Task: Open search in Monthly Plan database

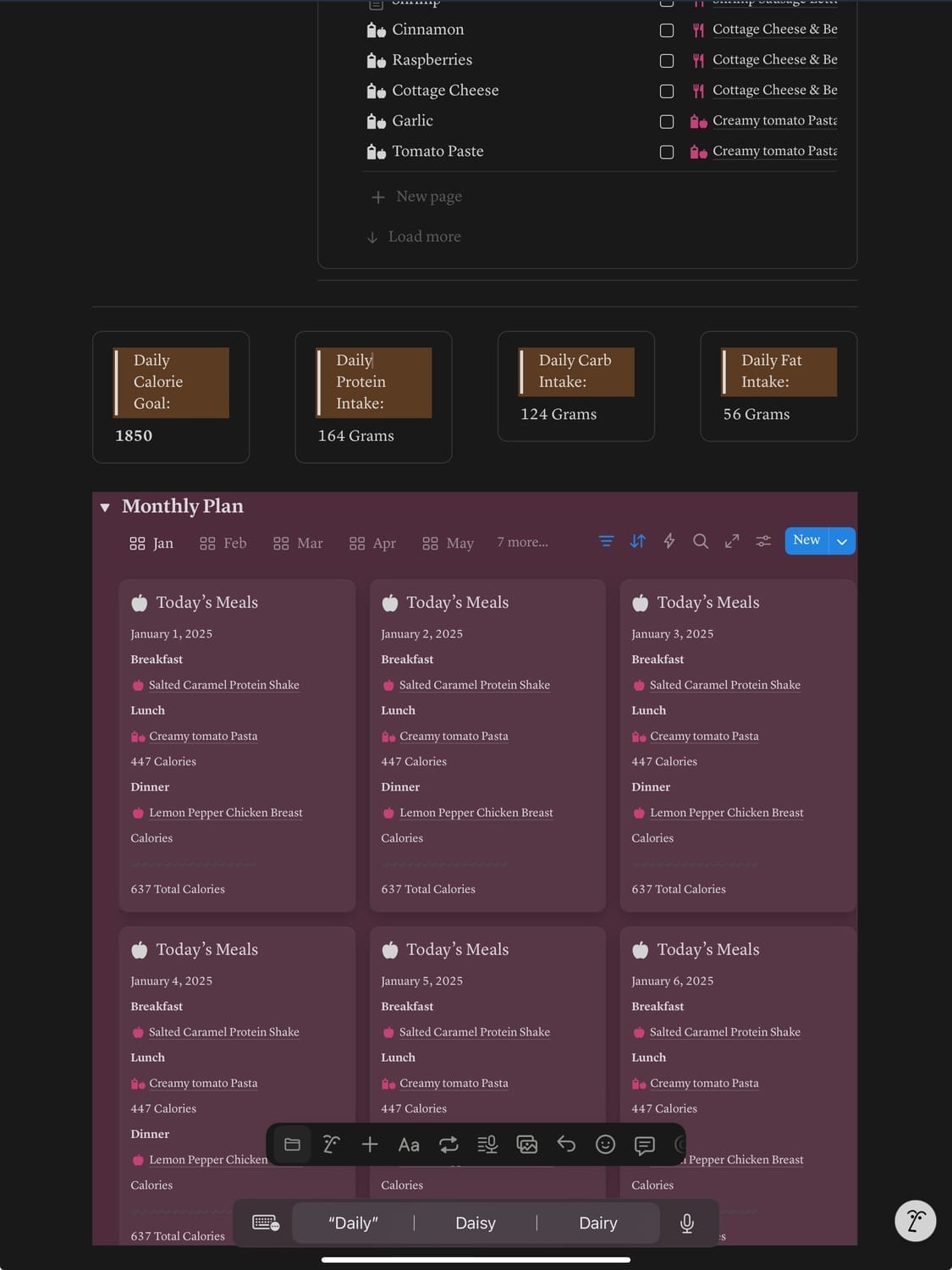Action: (x=701, y=541)
